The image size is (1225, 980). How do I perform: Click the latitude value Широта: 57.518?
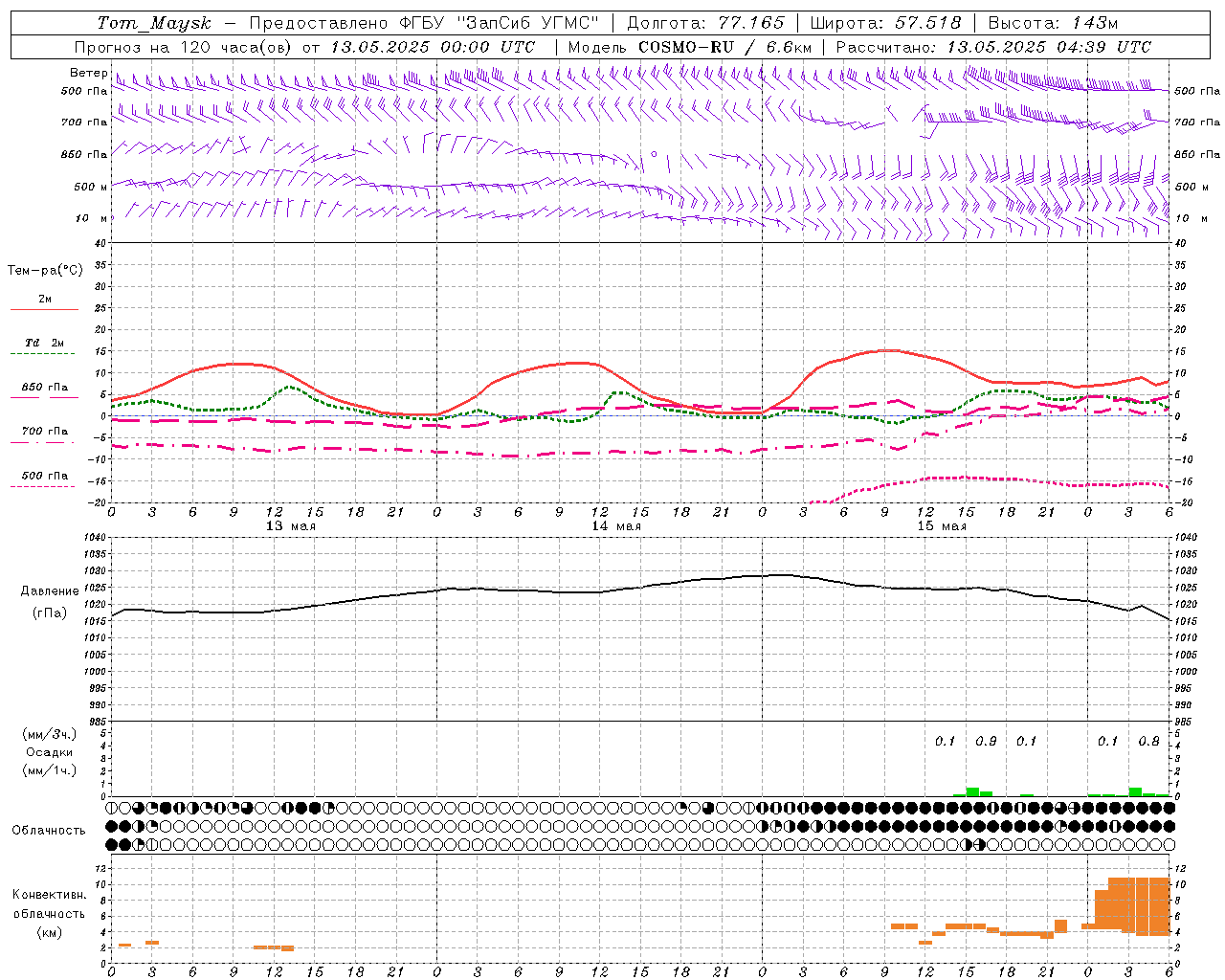click(885, 23)
